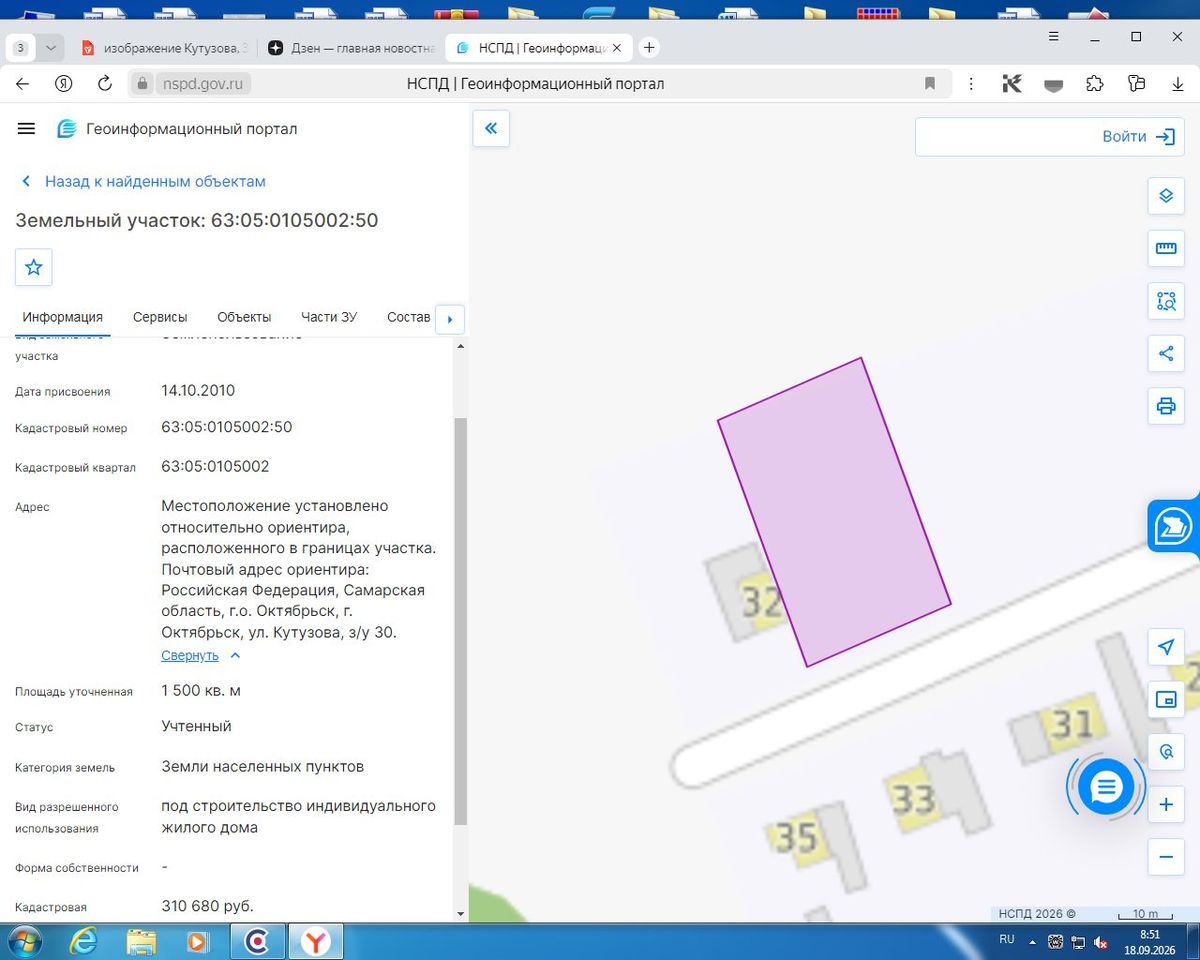The image size is (1200, 960).
Task: Show more tabs with right arrow
Action: (450, 319)
